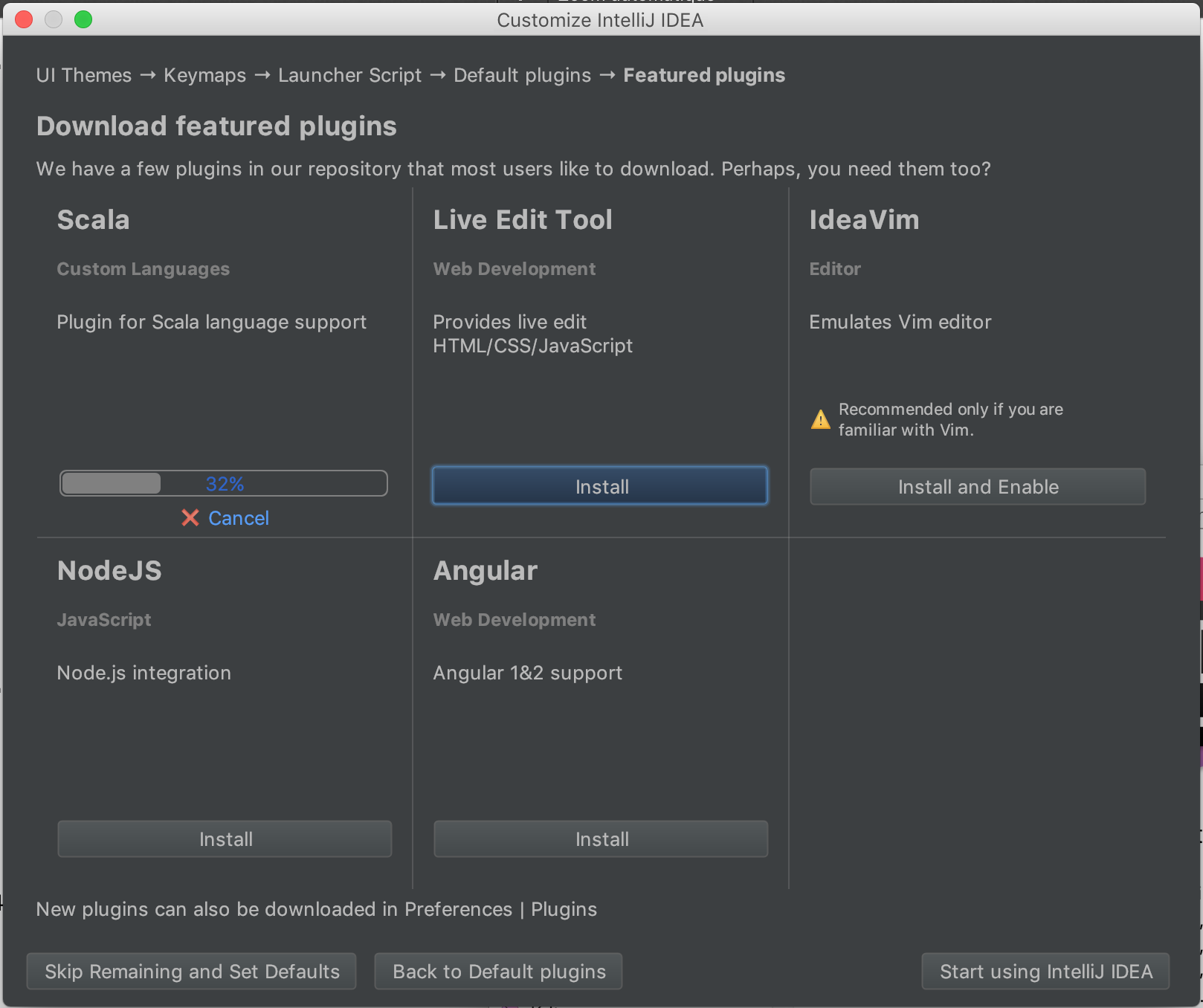Click the JavaScript category label under NodeJS
1203x1008 pixels.
pyautogui.click(x=104, y=620)
